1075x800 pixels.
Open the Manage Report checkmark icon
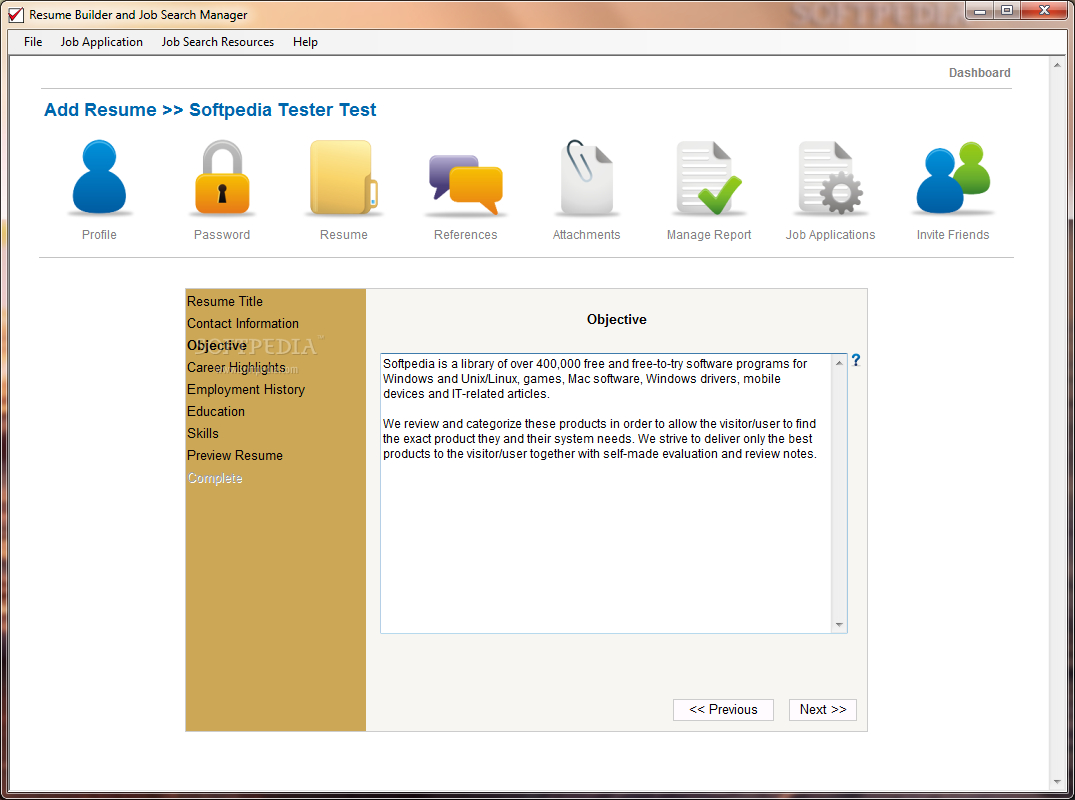coord(709,177)
